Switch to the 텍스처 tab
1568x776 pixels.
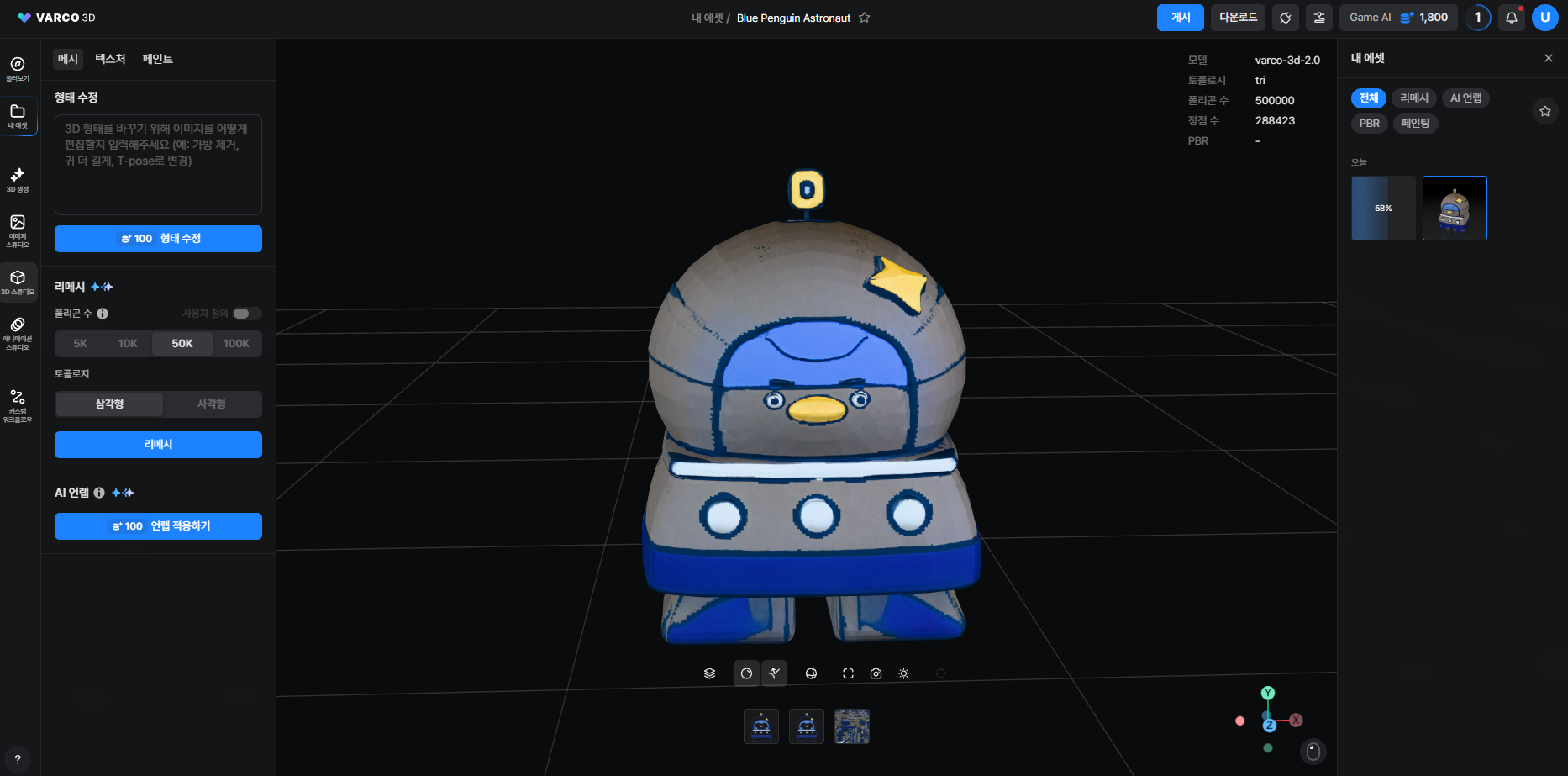pos(110,59)
